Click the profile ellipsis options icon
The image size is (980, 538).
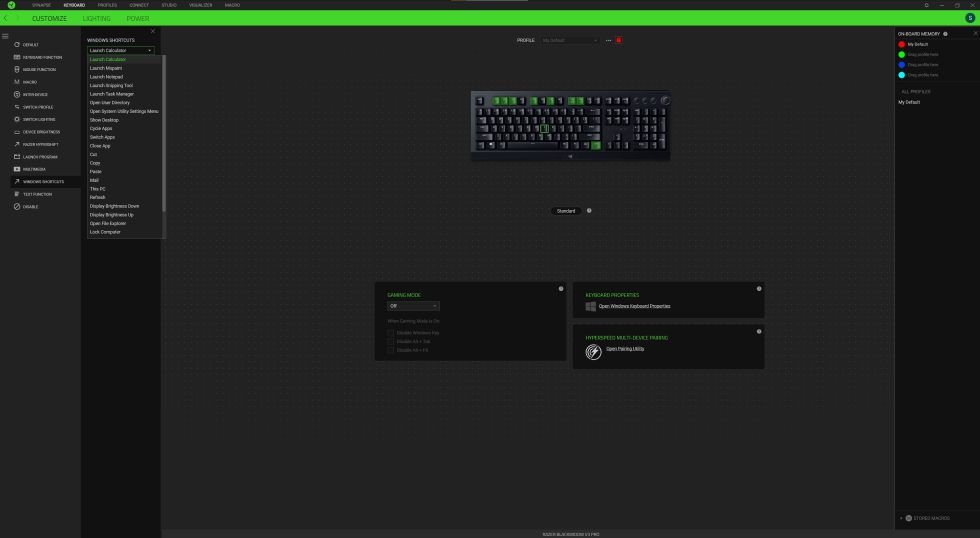pos(607,40)
